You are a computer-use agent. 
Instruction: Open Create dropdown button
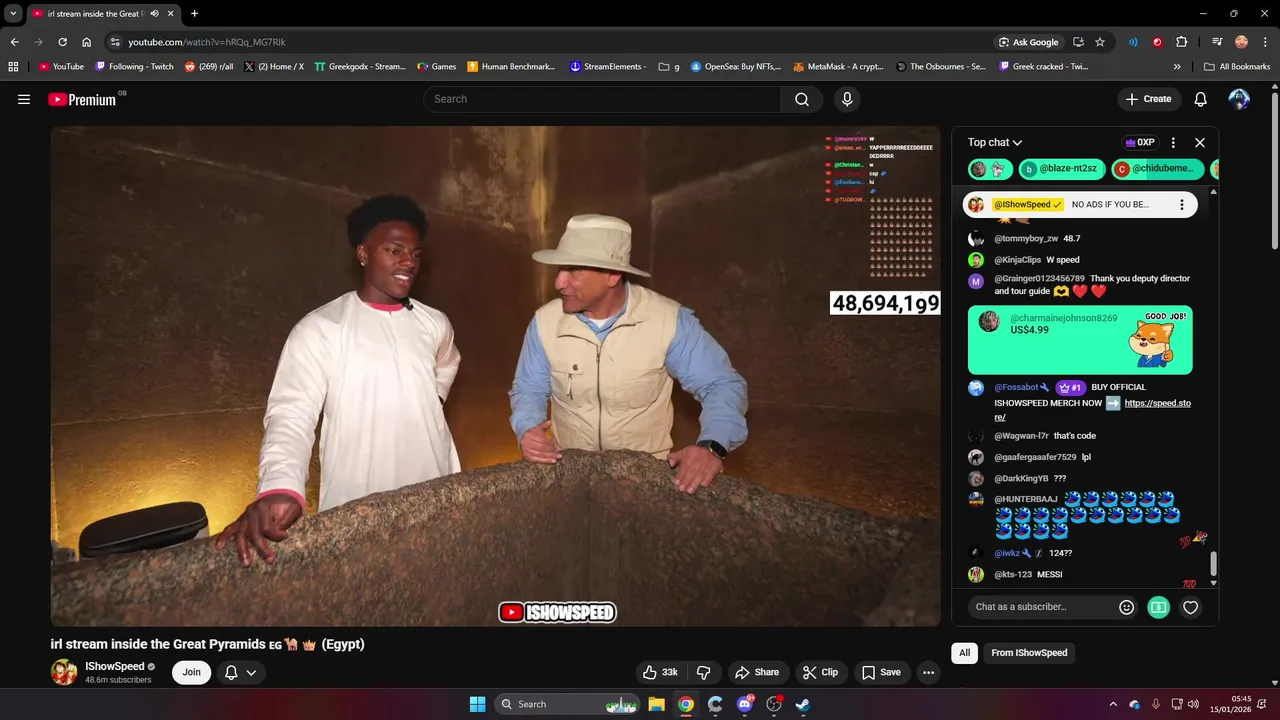pyautogui.click(x=1148, y=99)
